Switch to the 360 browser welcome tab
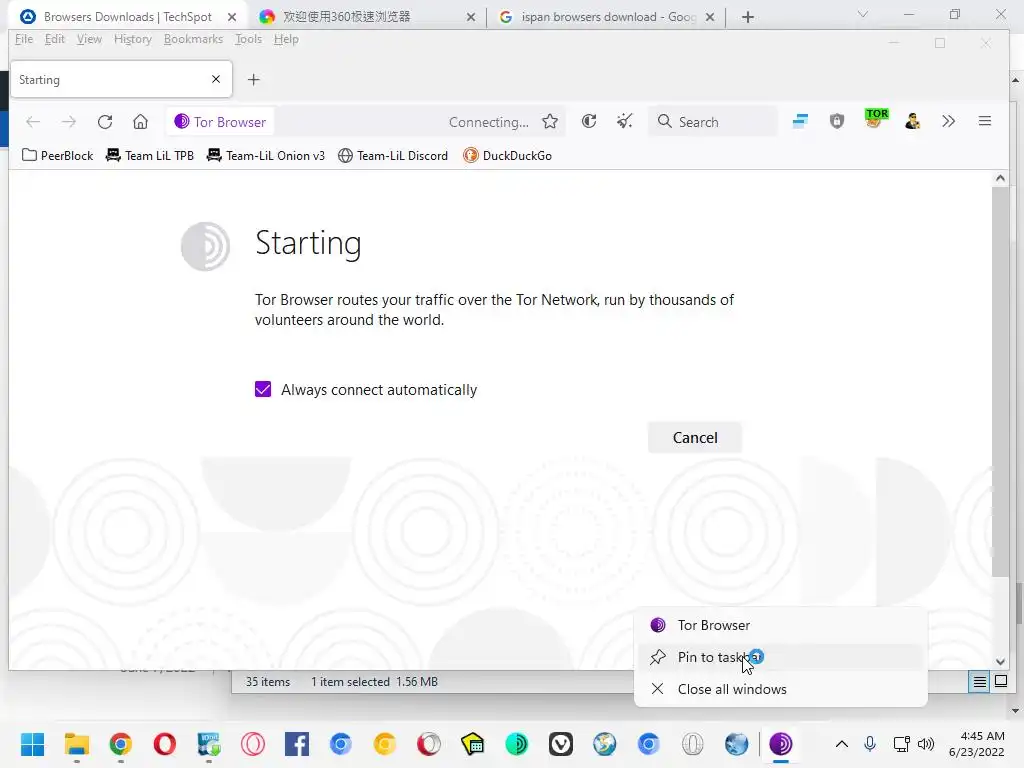The height and width of the screenshot is (768, 1024). click(x=367, y=16)
